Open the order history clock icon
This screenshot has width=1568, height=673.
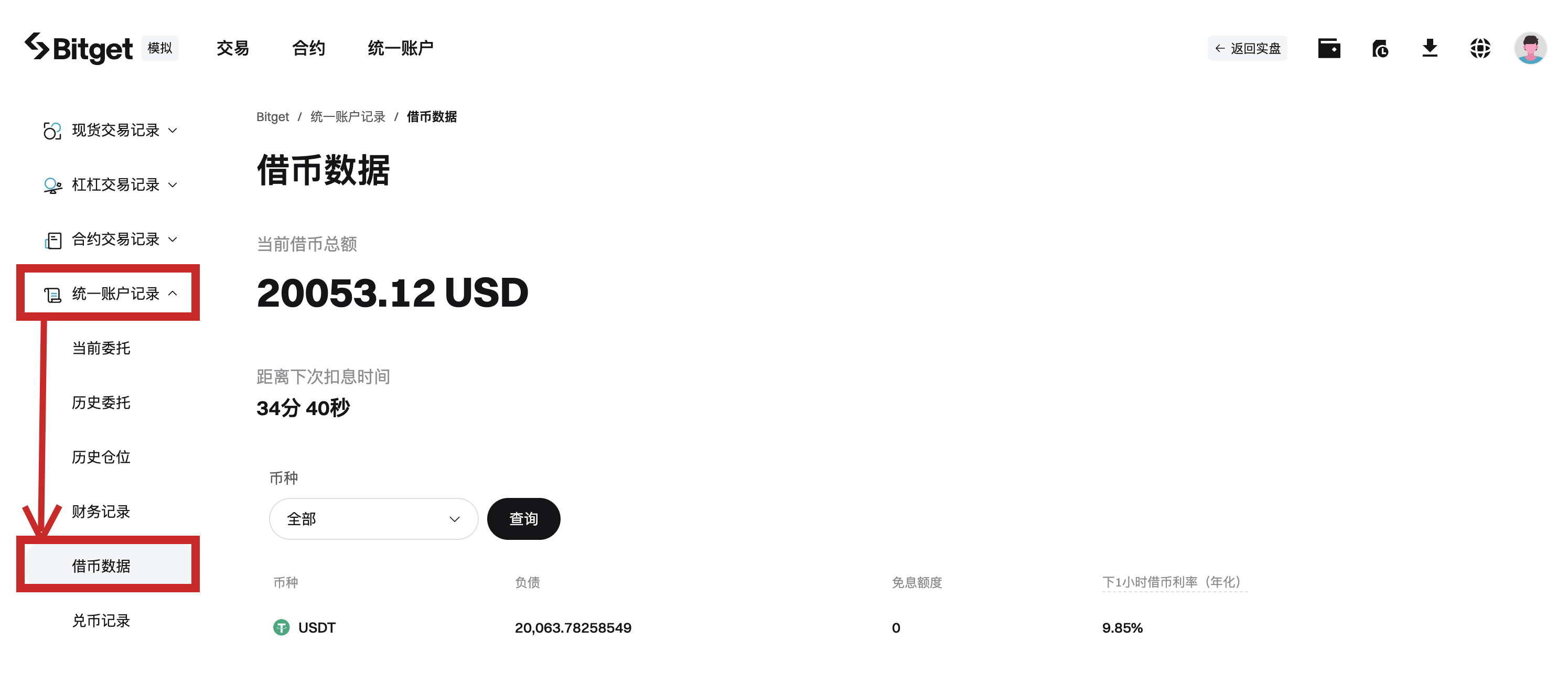(x=1380, y=48)
